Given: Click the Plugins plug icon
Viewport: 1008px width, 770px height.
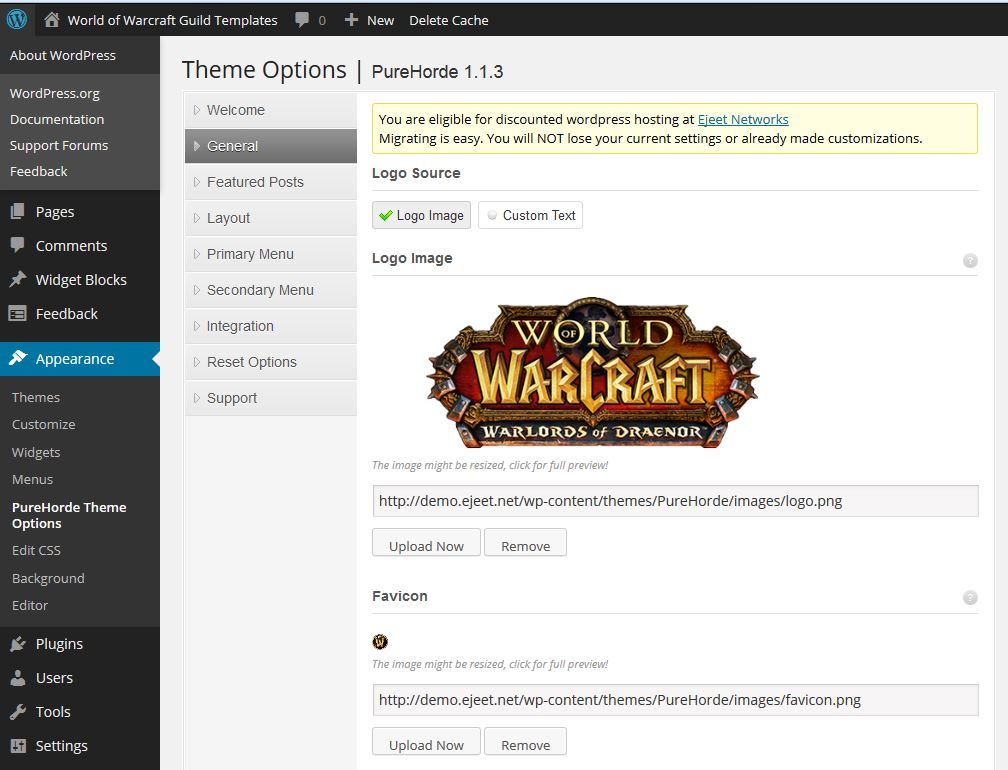Looking at the screenshot, I should coord(18,643).
